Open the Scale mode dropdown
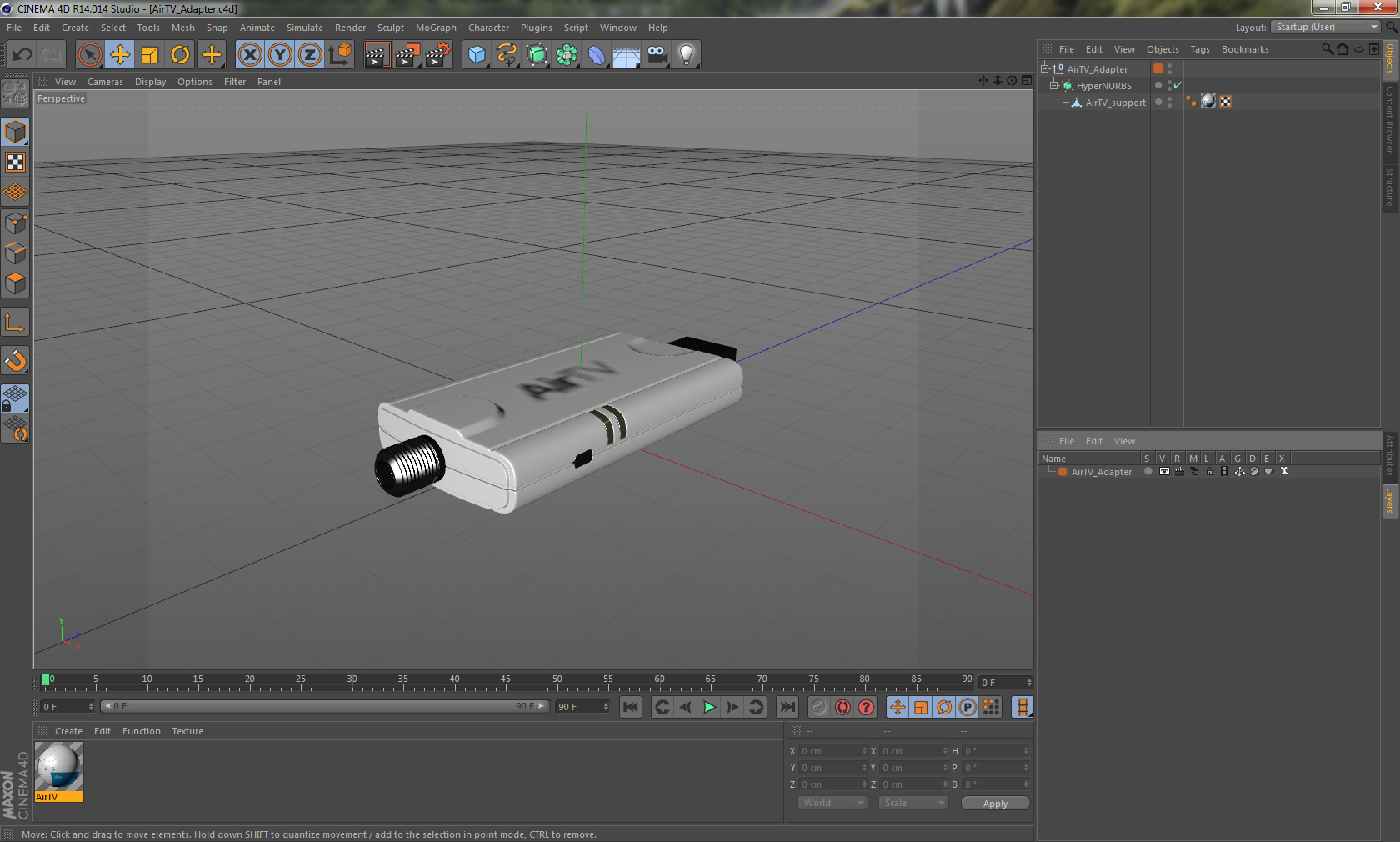1400x842 pixels. (x=913, y=803)
